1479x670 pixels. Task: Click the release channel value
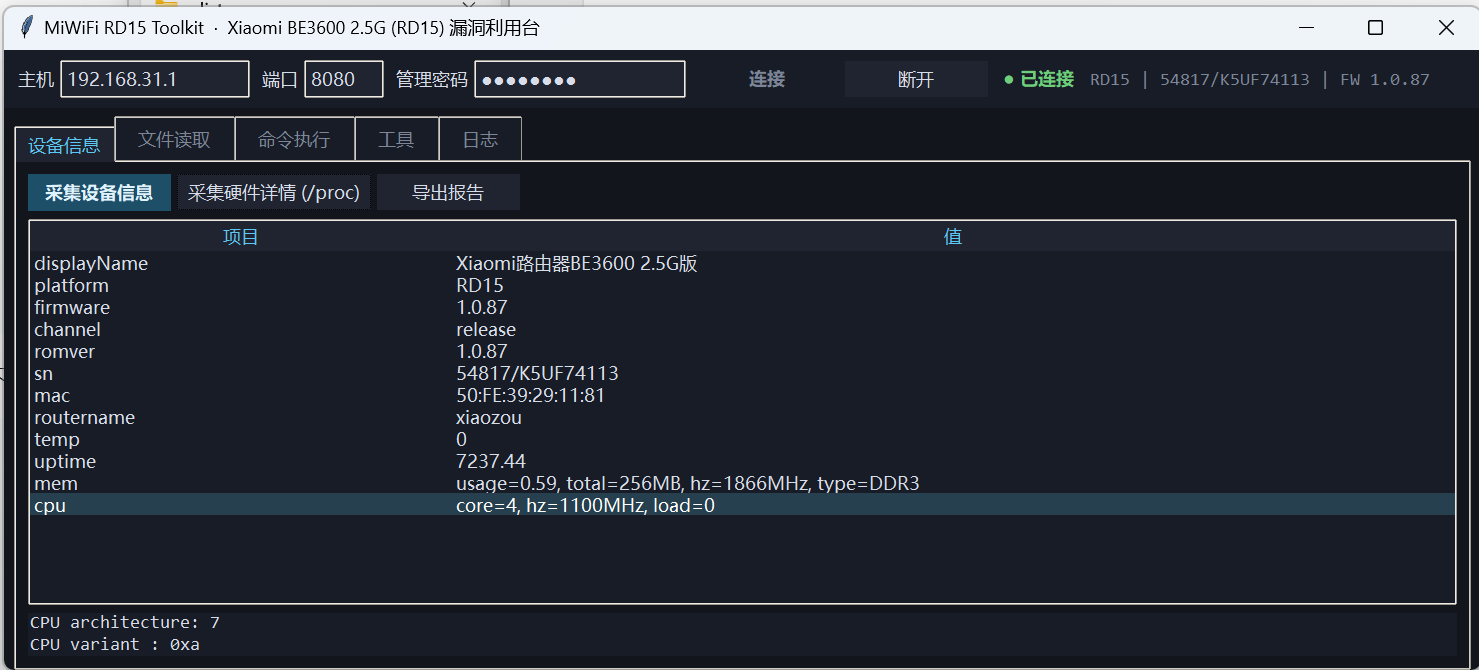486,330
